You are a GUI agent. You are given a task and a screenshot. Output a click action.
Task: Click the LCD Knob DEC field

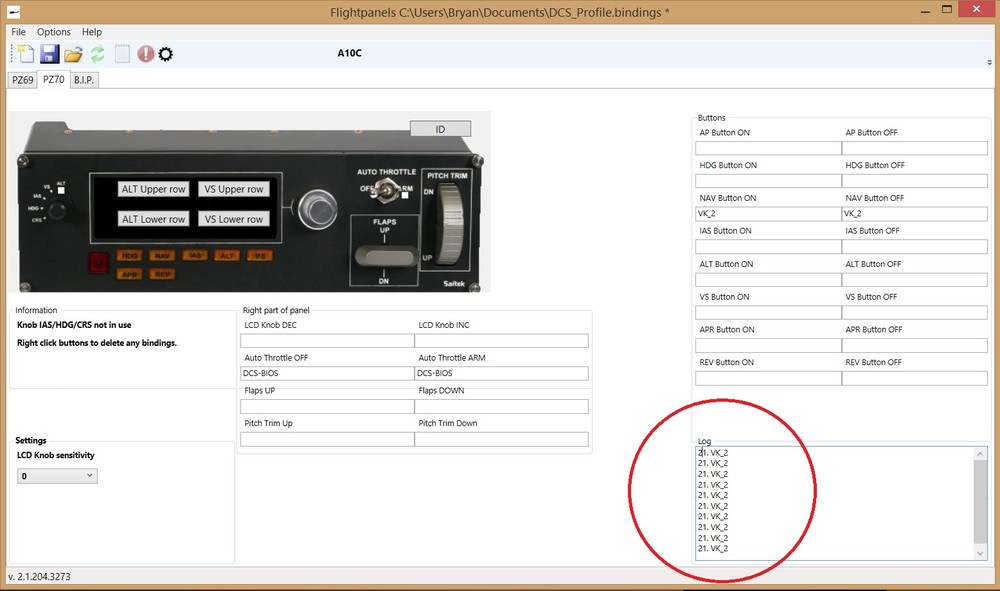(x=327, y=340)
